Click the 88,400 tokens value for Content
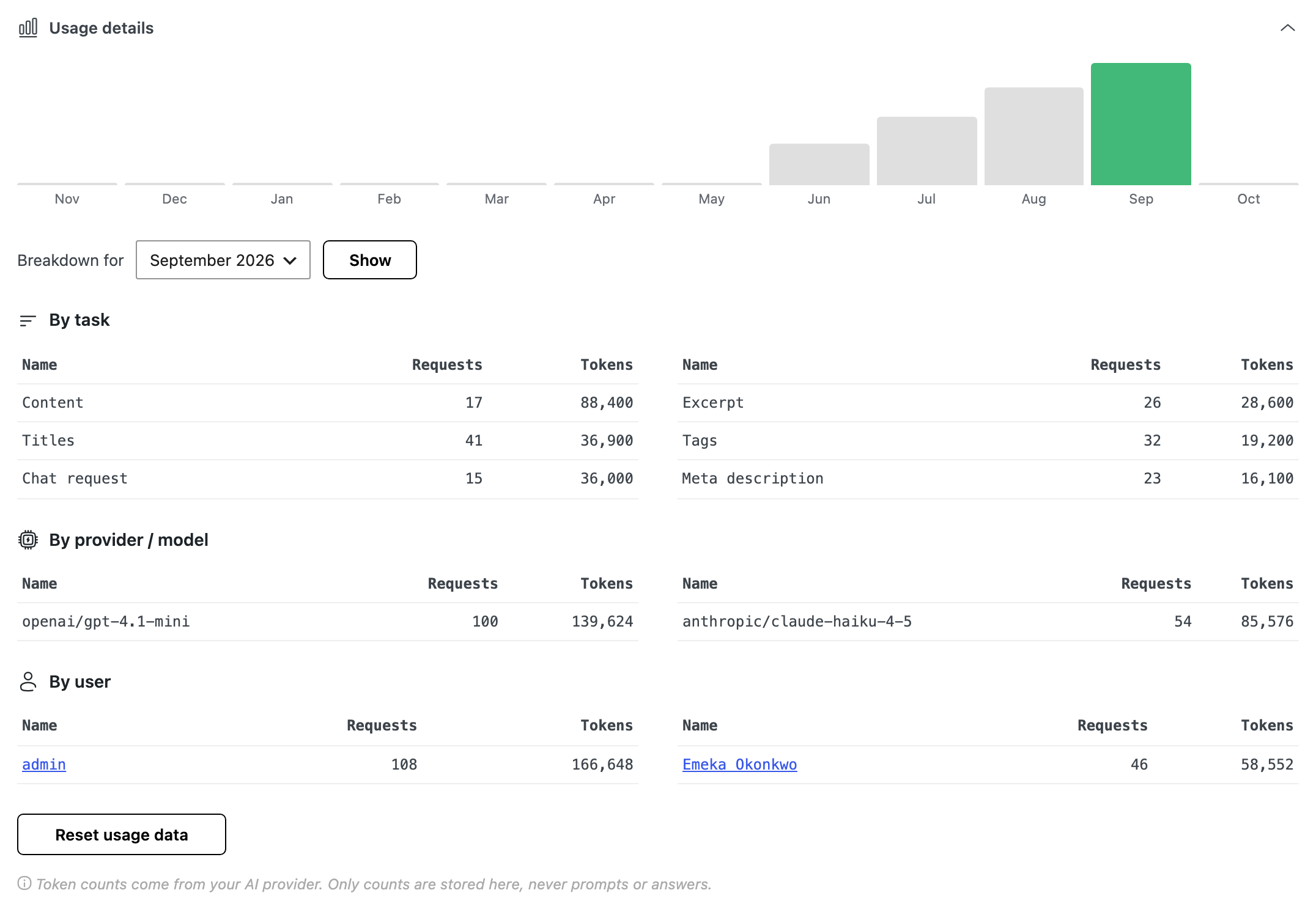This screenshot has width=1316, height=912. tap(607, 403)
